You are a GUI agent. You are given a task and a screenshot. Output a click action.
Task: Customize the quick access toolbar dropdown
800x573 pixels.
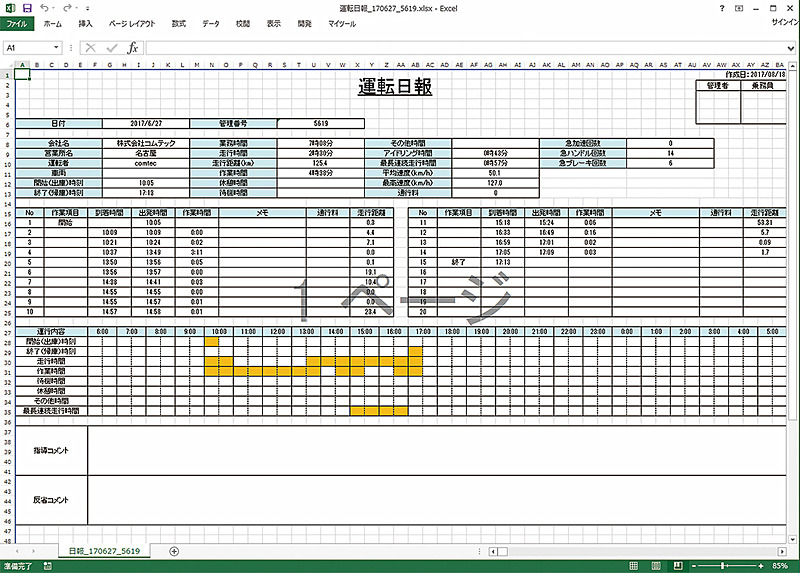(88, 9)
